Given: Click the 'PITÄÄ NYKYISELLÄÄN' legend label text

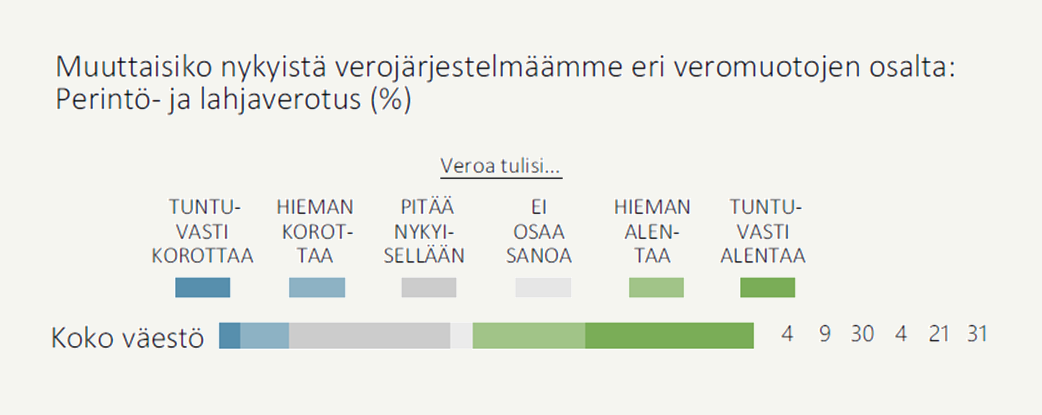Looking at the screenshot, I should pyautogui.click(x=428, y=231).
